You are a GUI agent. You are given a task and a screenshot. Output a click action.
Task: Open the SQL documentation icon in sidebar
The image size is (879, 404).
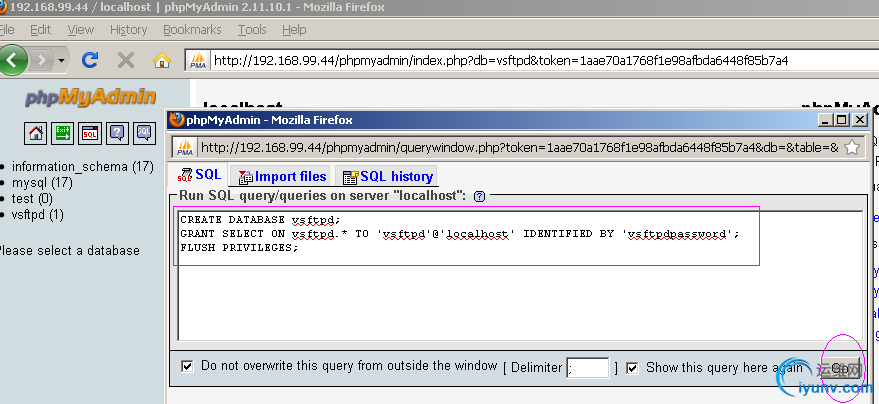(x=144, y=133)
